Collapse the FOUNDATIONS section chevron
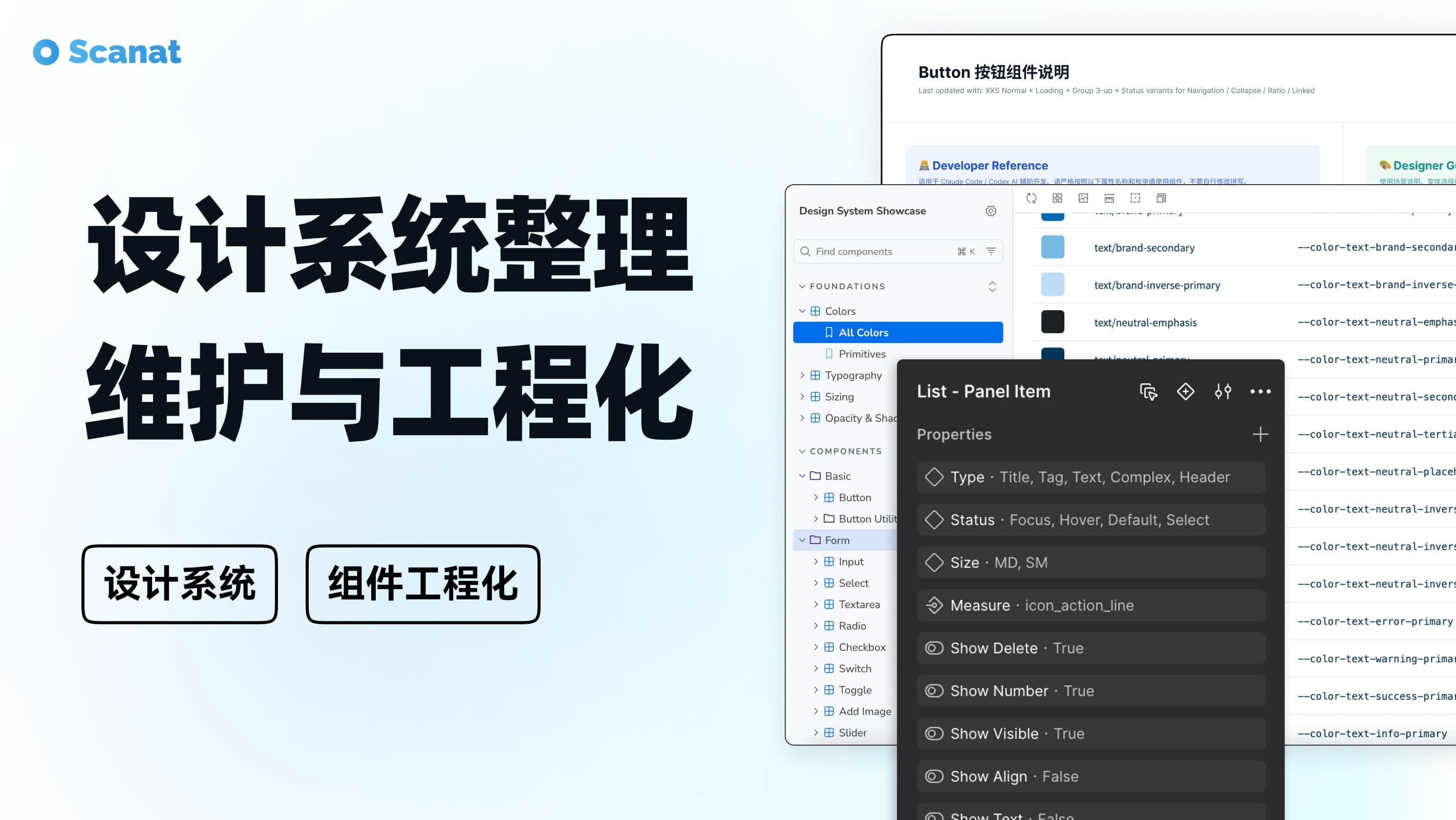The height and width of the screenshot is (820, 1456). click(x=802, y=287)
